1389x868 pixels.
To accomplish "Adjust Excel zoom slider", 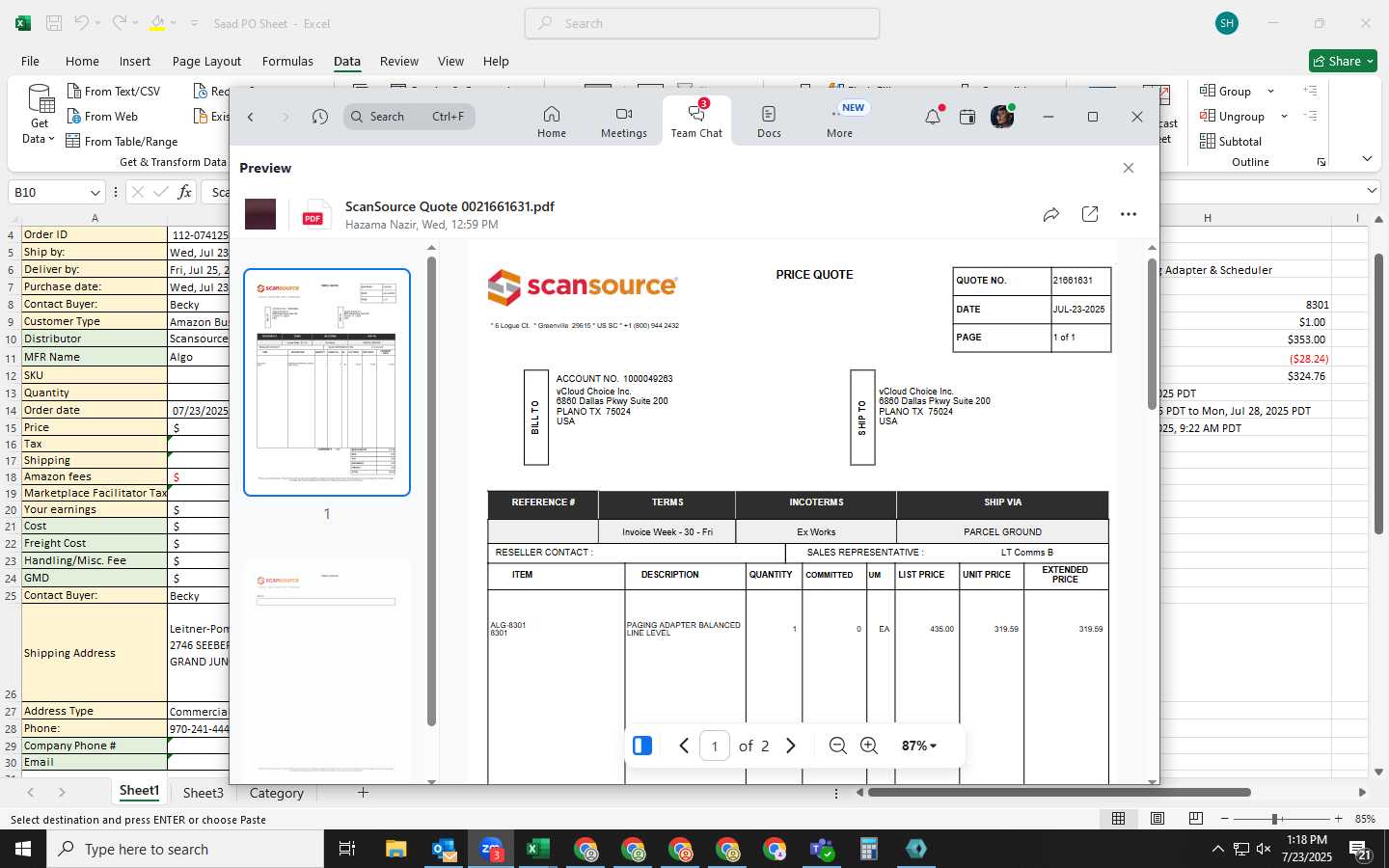I will 1275,819.
